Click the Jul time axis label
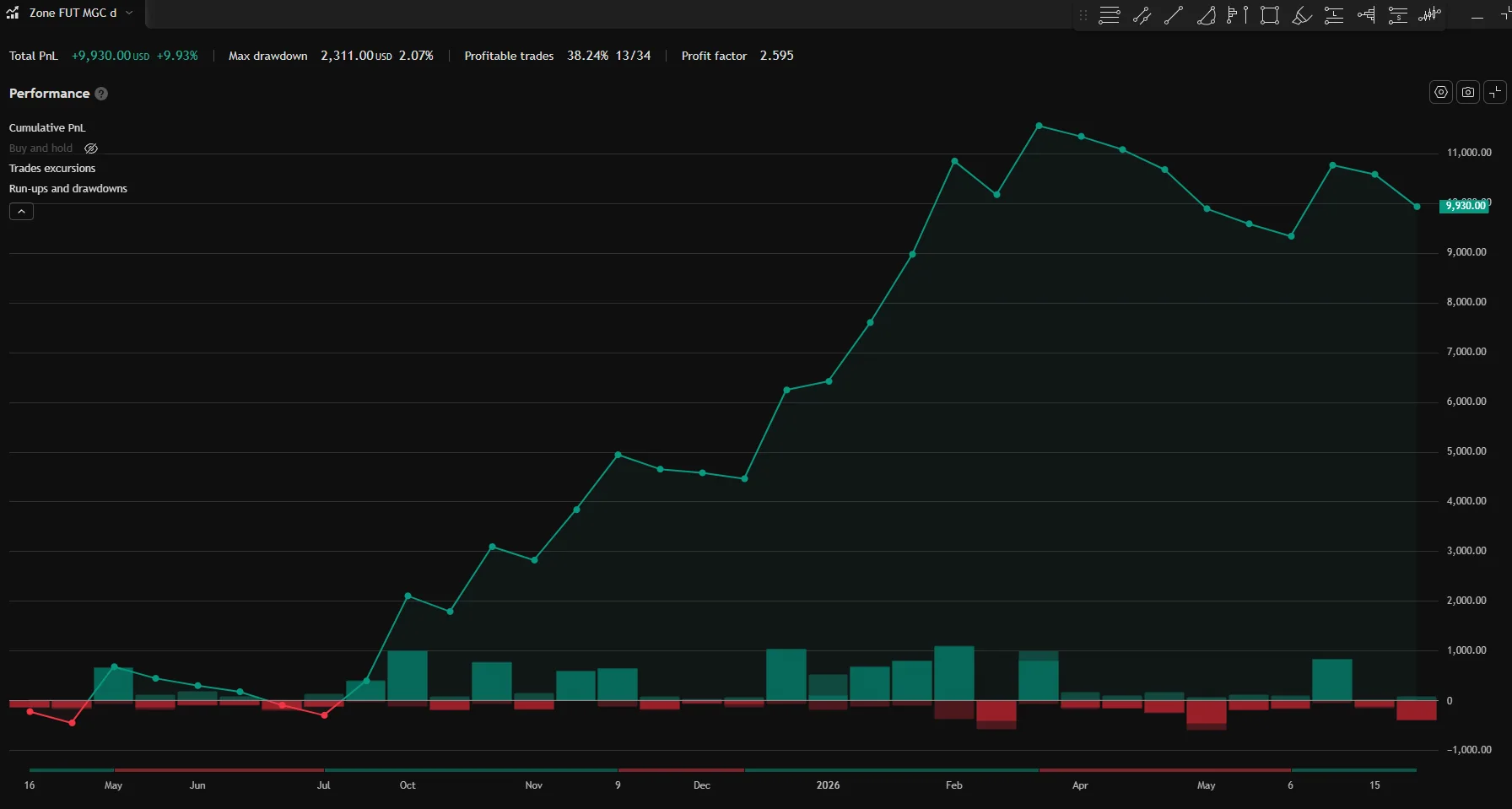The width and height of the screenshot is (1512, 809). (323, 785)
